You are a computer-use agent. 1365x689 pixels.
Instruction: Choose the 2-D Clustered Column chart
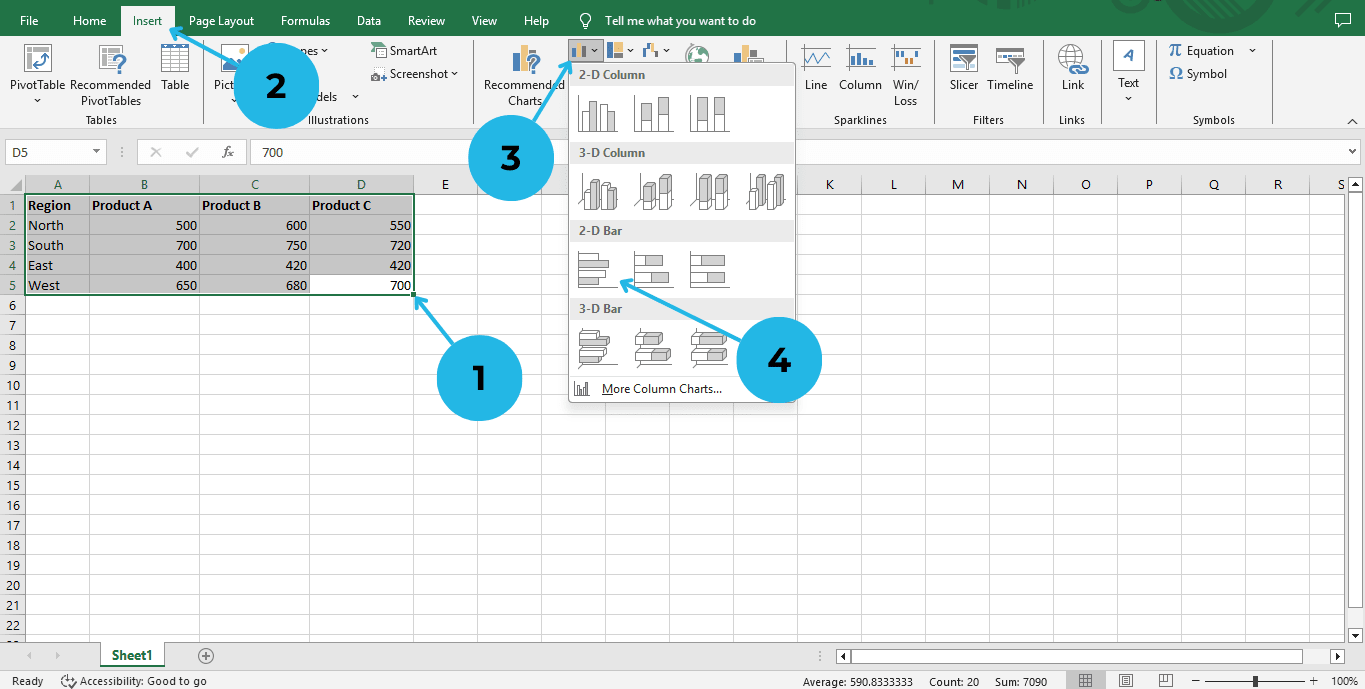tap(598, 114)
